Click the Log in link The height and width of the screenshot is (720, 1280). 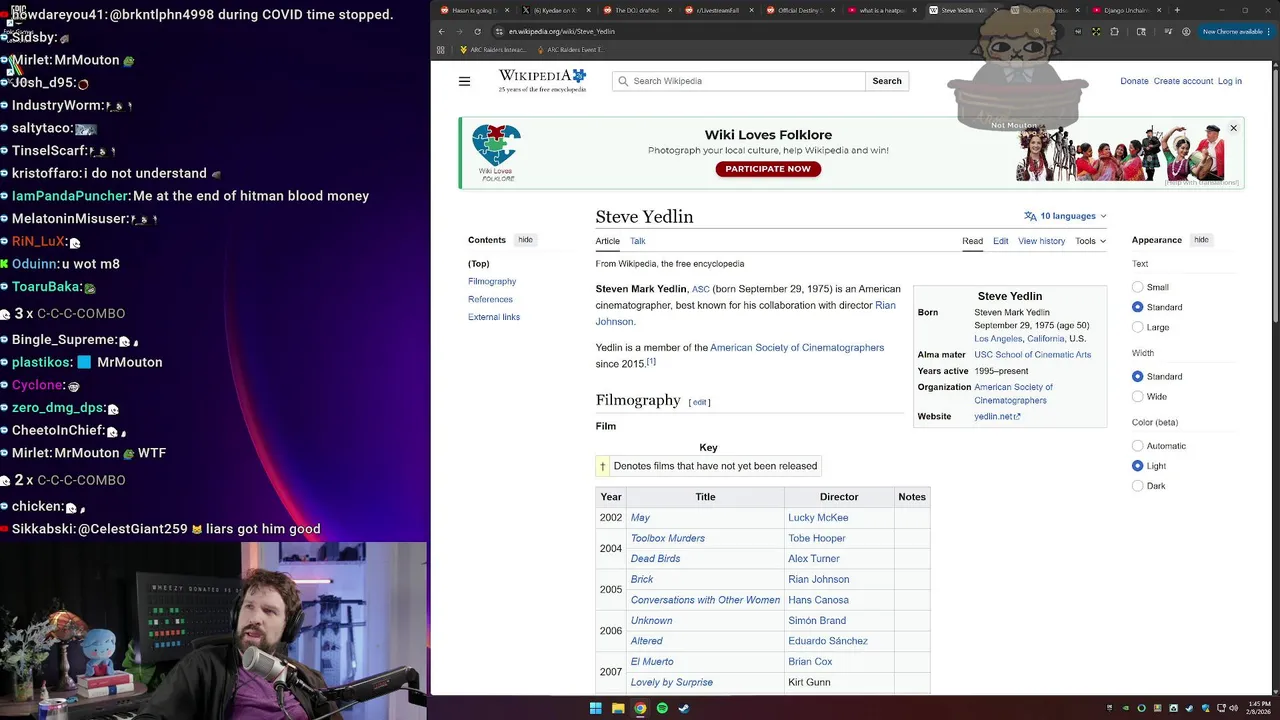coord(1230,81)
